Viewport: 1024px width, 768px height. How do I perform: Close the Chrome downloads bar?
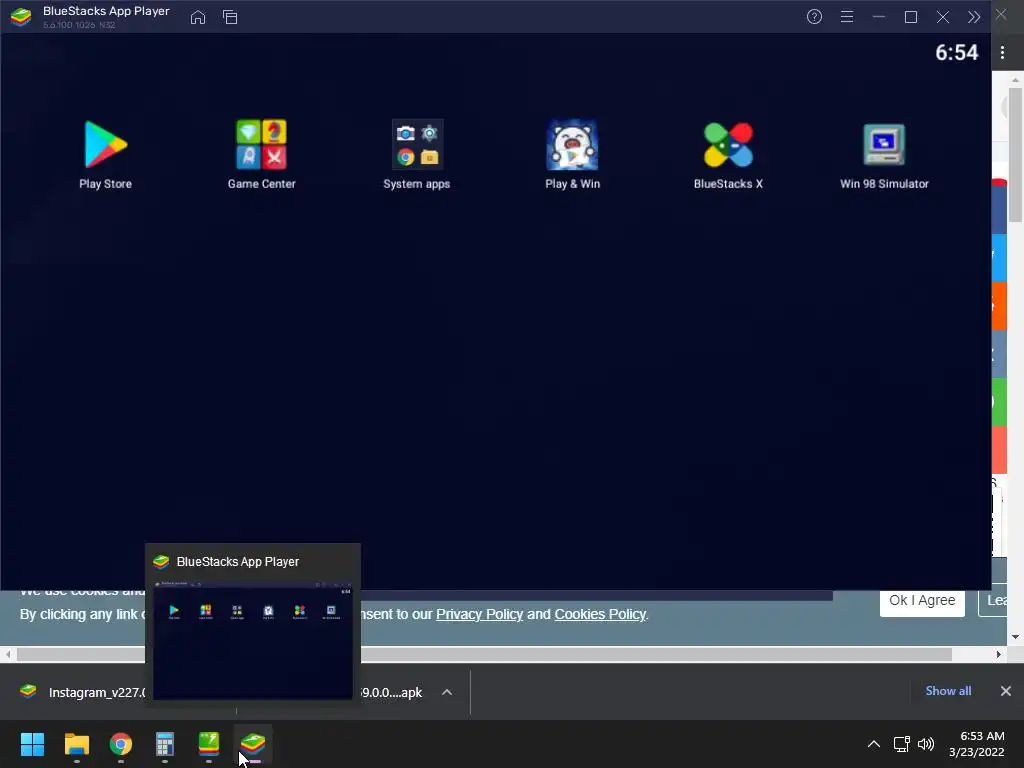[x=1006, y=691]
